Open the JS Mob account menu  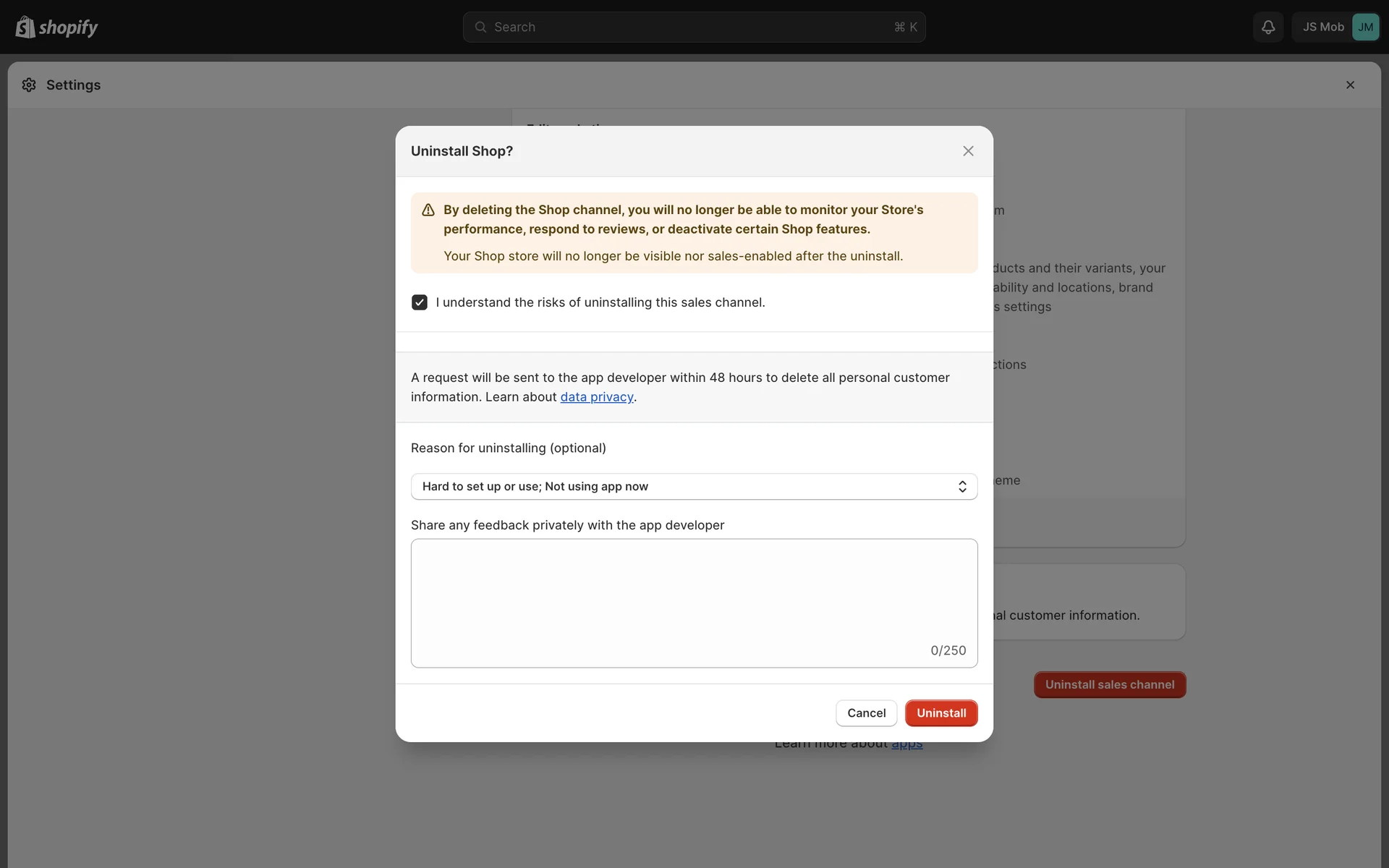pyautogui.click(x=1322, y=27)
